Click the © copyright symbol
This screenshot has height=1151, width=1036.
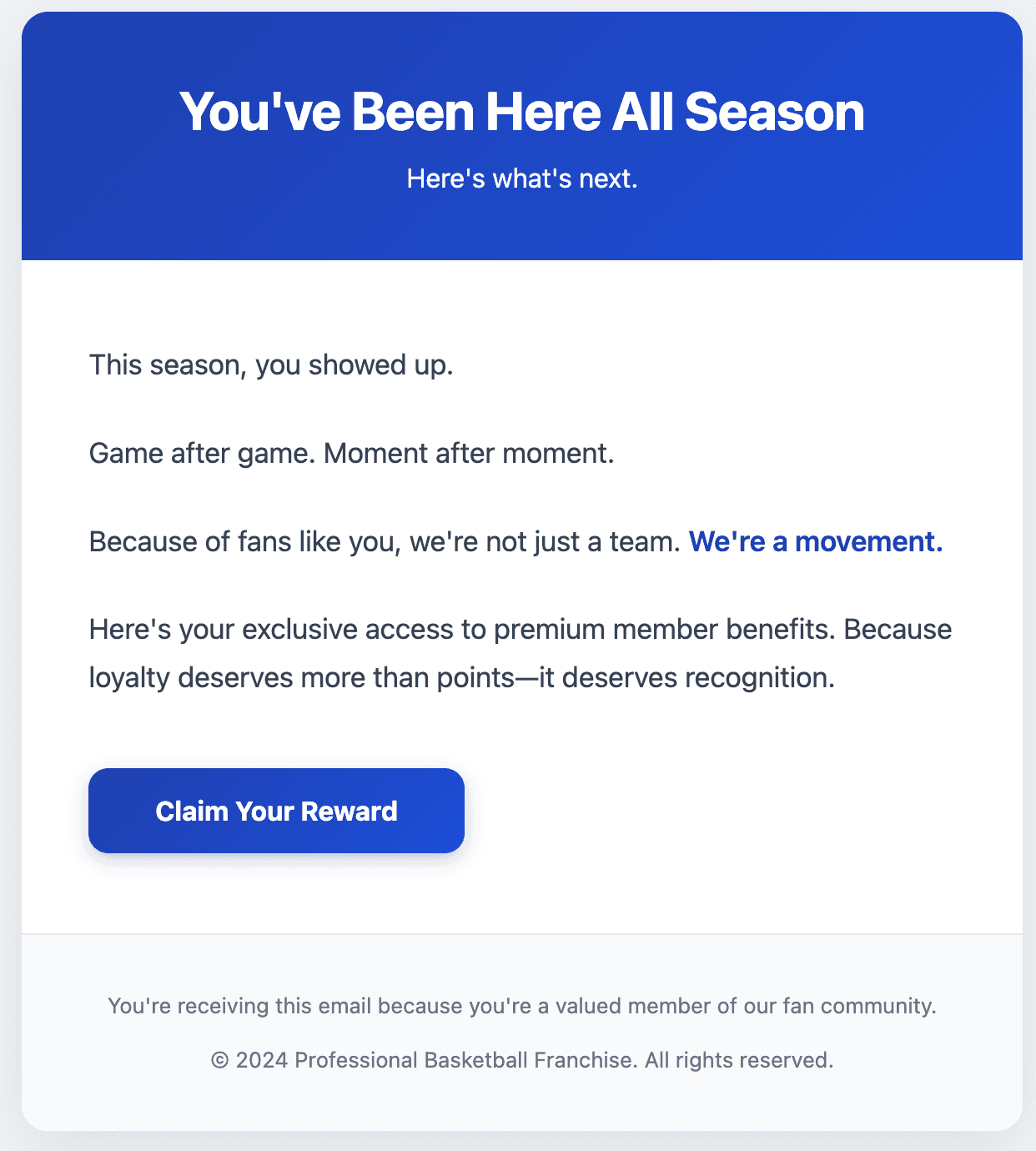pyautogui.click(x=219, y=1061)
